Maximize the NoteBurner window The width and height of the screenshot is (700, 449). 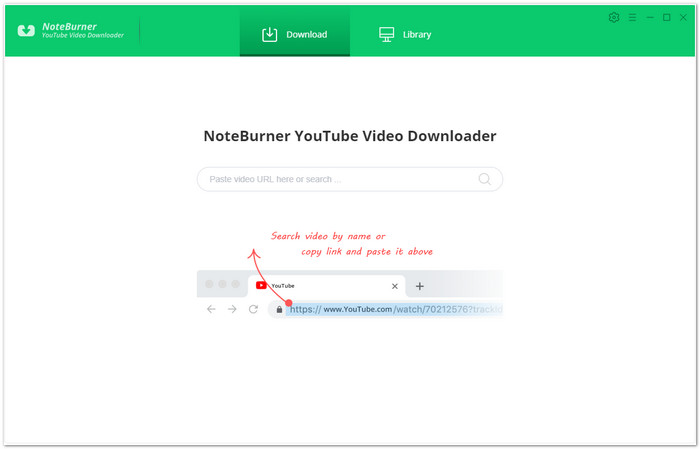(x=667, y=17)
